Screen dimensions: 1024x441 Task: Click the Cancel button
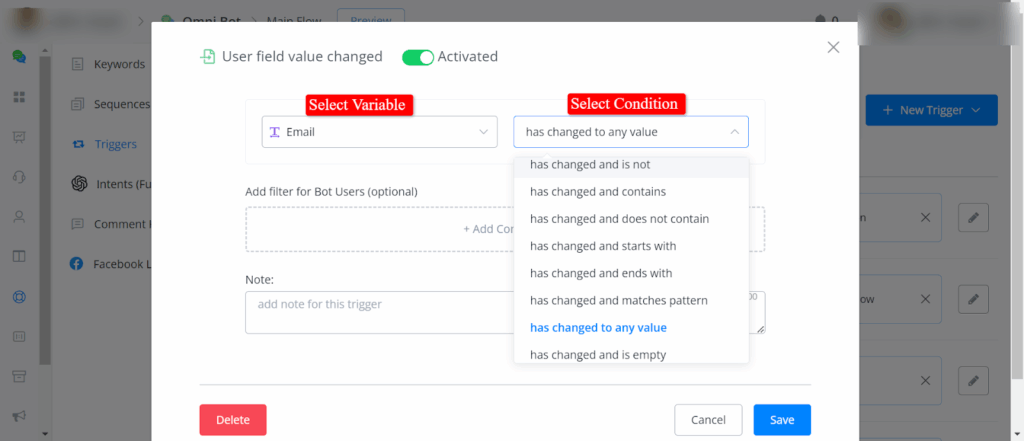point(708,420)
